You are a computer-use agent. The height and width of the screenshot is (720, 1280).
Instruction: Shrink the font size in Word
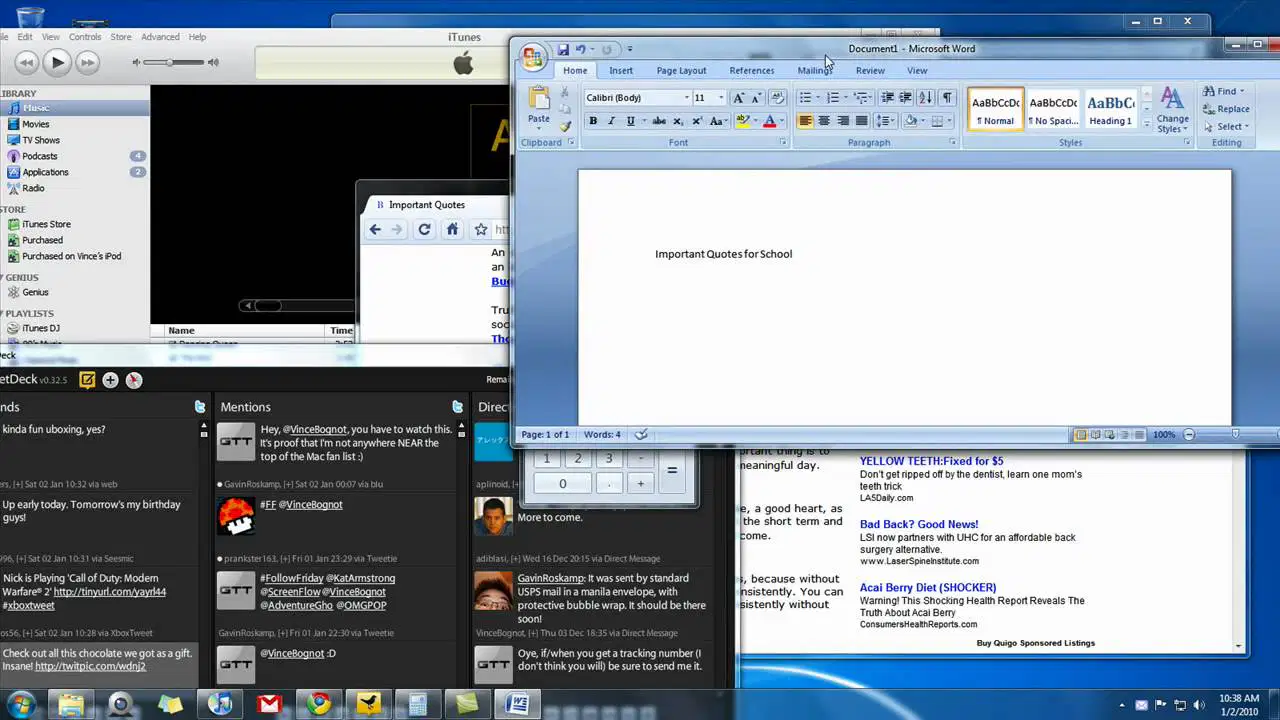pos(756,97)
